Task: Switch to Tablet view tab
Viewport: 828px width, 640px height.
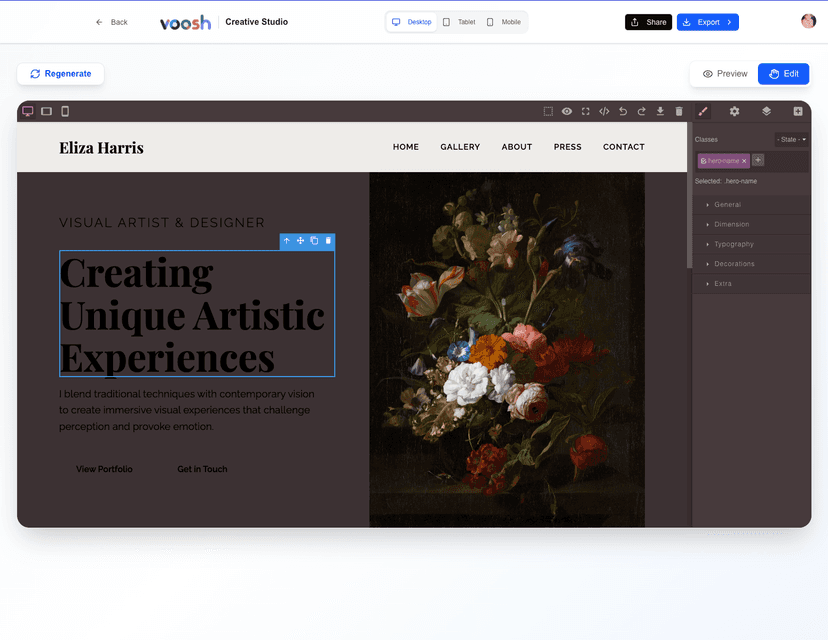Action: pyautogui.click(x=459, y=22)
